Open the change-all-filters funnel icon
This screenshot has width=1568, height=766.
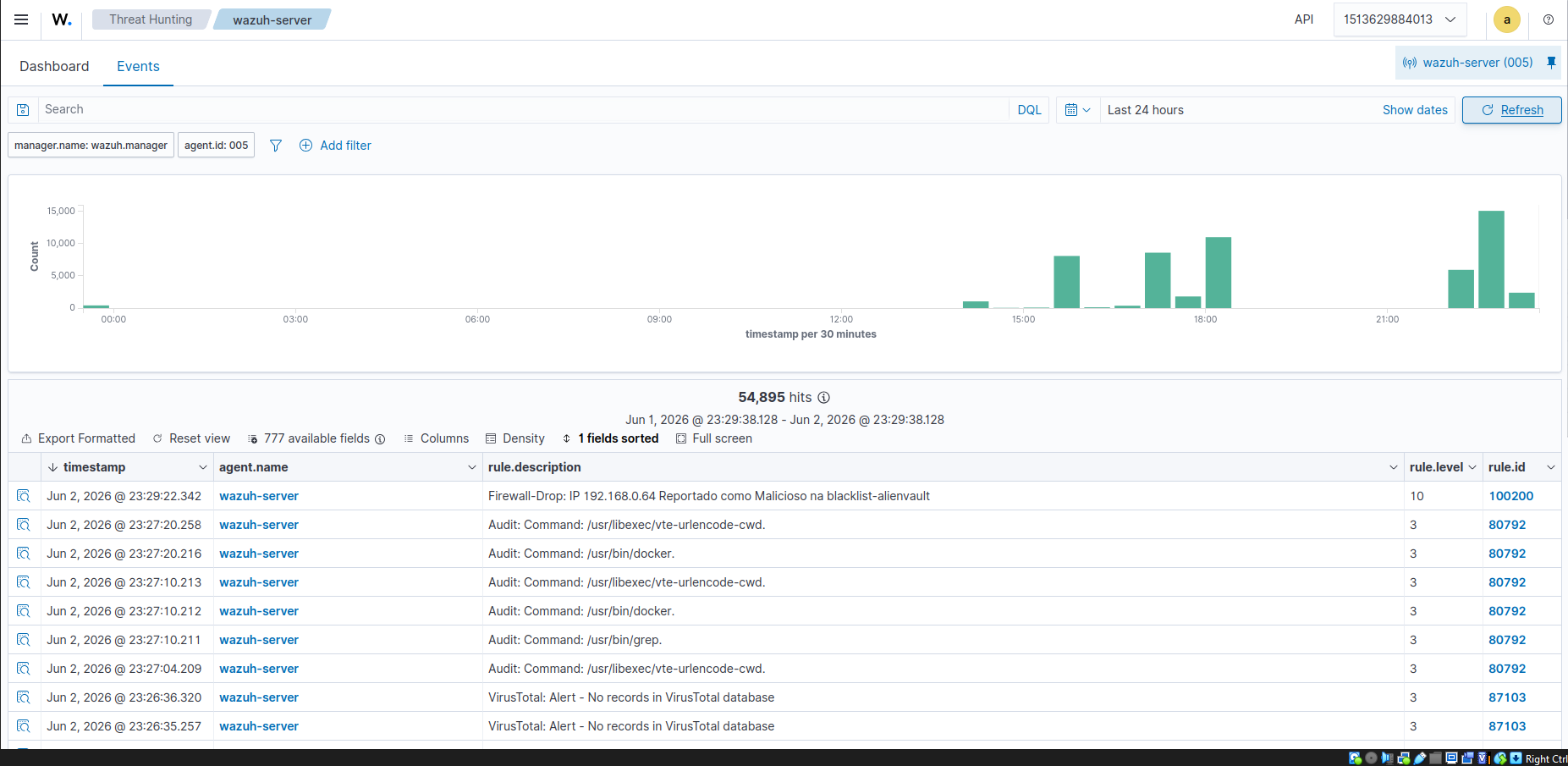point(276,146)
